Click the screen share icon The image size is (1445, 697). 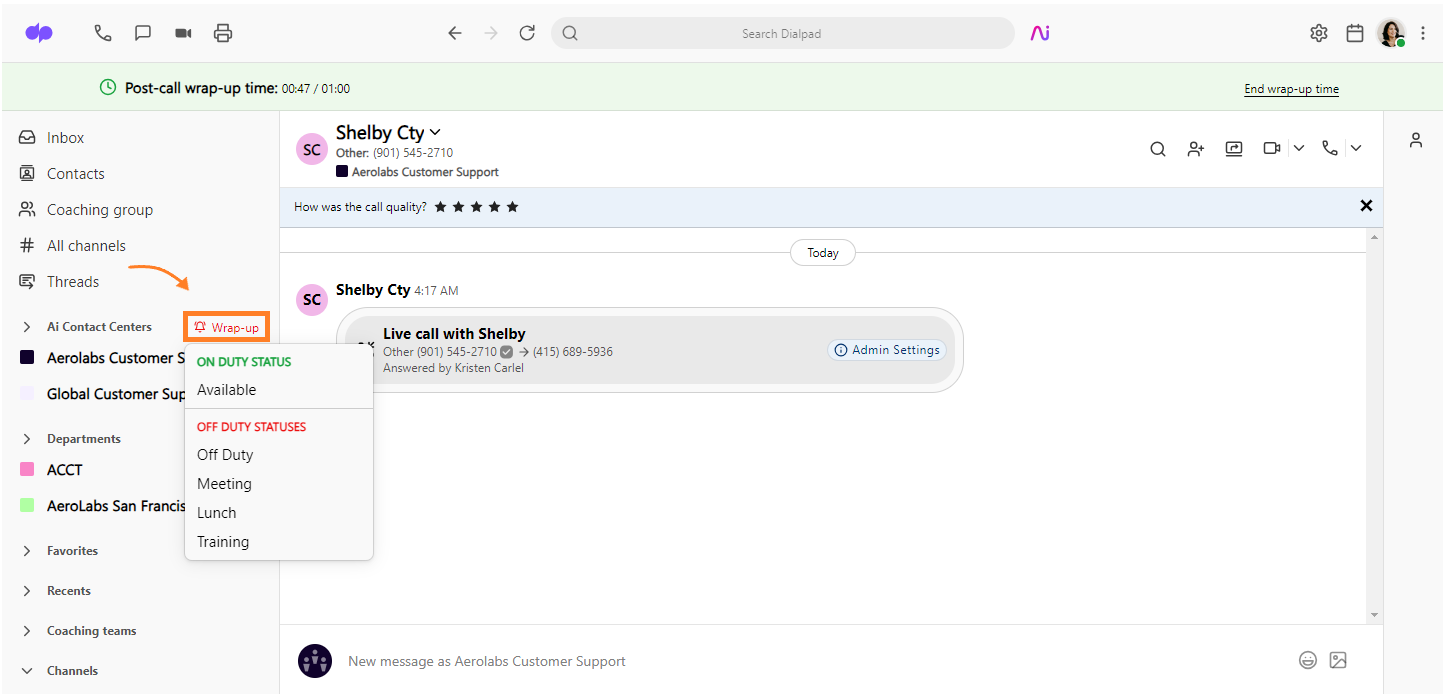pyautogui.click(x=1234, y=148)
